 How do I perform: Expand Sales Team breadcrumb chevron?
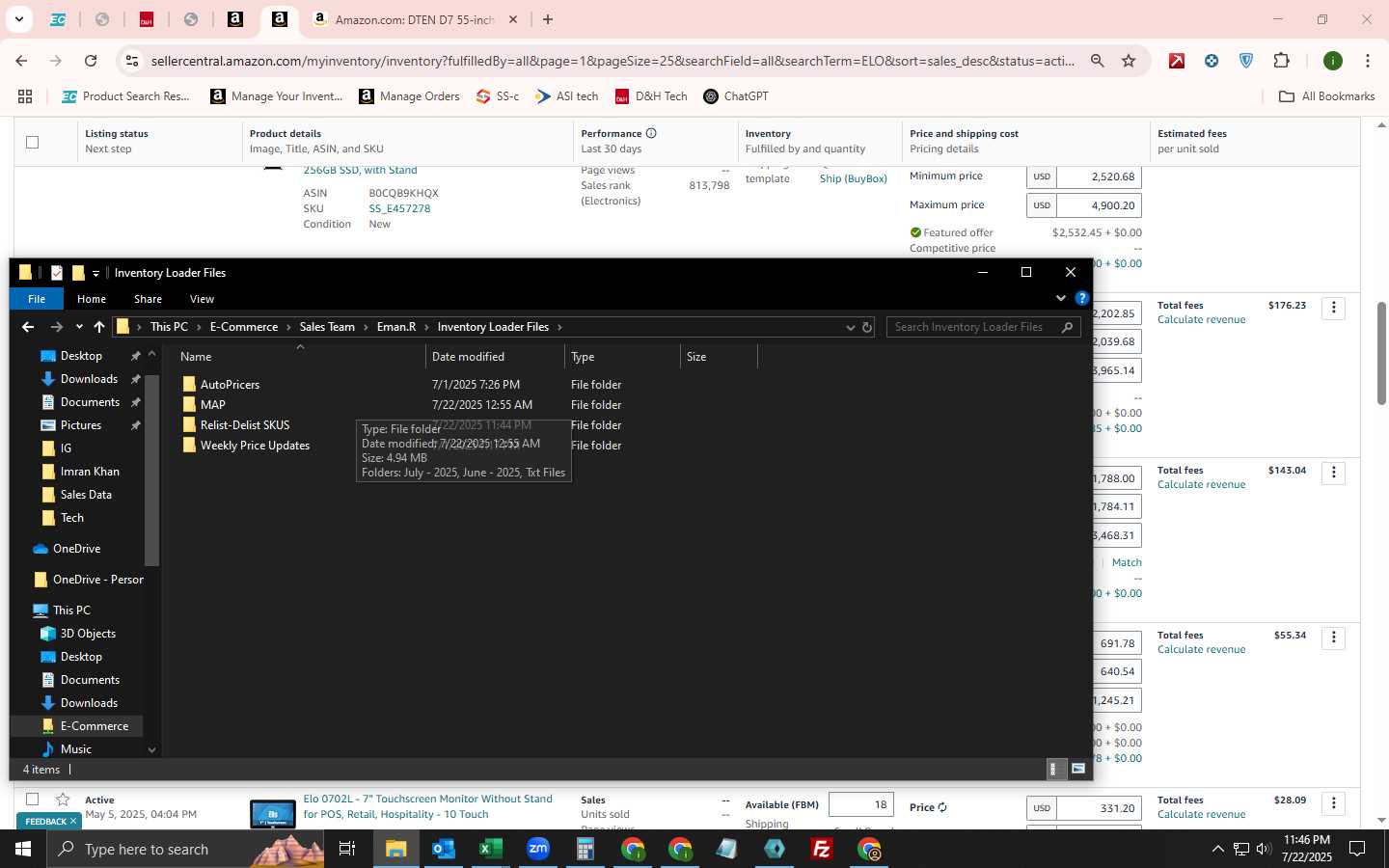(366, 327)
